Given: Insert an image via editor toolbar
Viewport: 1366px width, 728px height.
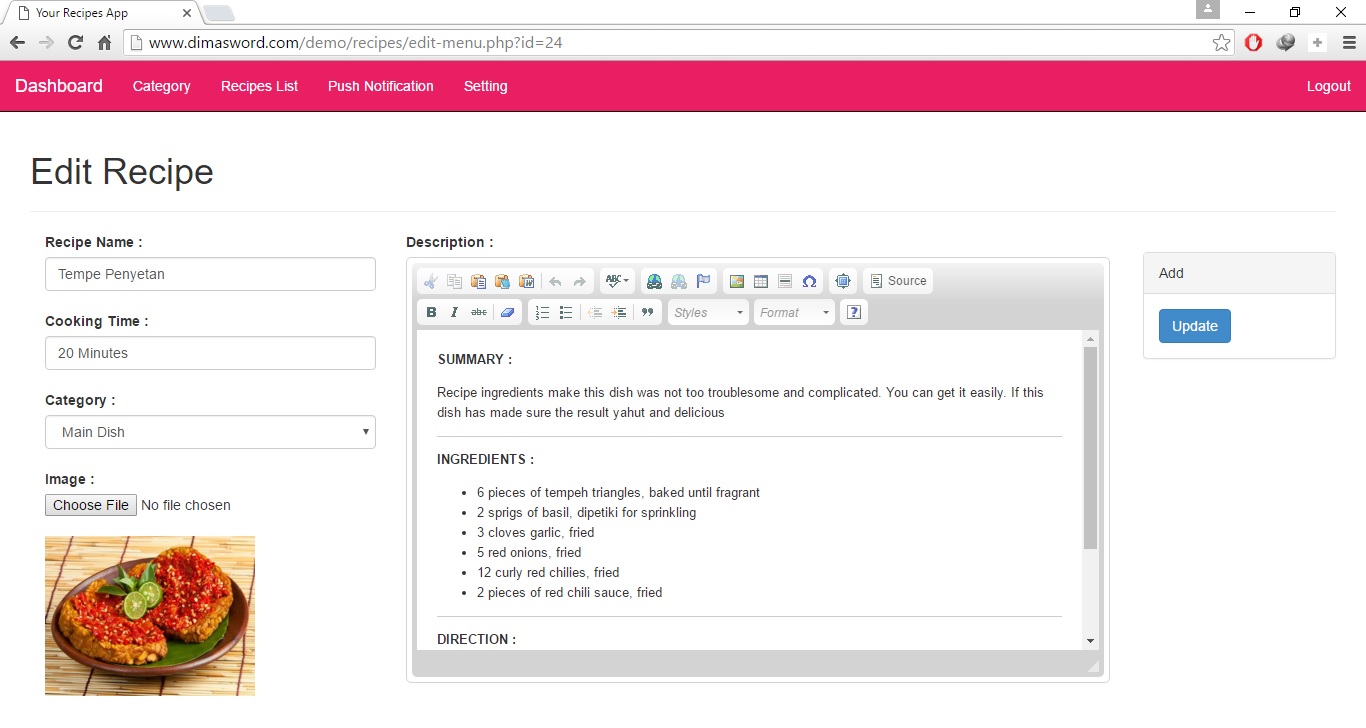Looking at the screenshot, I should (737, 281).
